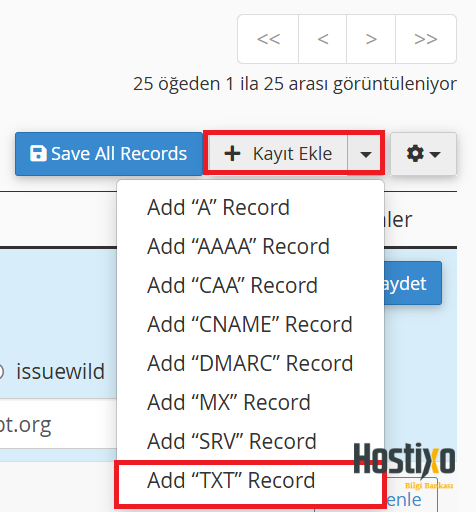Select Add "CNAME" Record option

(x=251, y=324)
